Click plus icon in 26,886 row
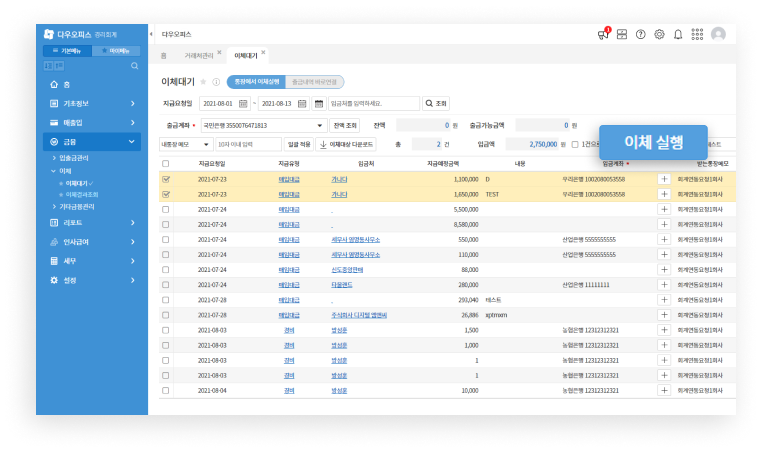Screen dimensions: 761x452 pos(664,315)
